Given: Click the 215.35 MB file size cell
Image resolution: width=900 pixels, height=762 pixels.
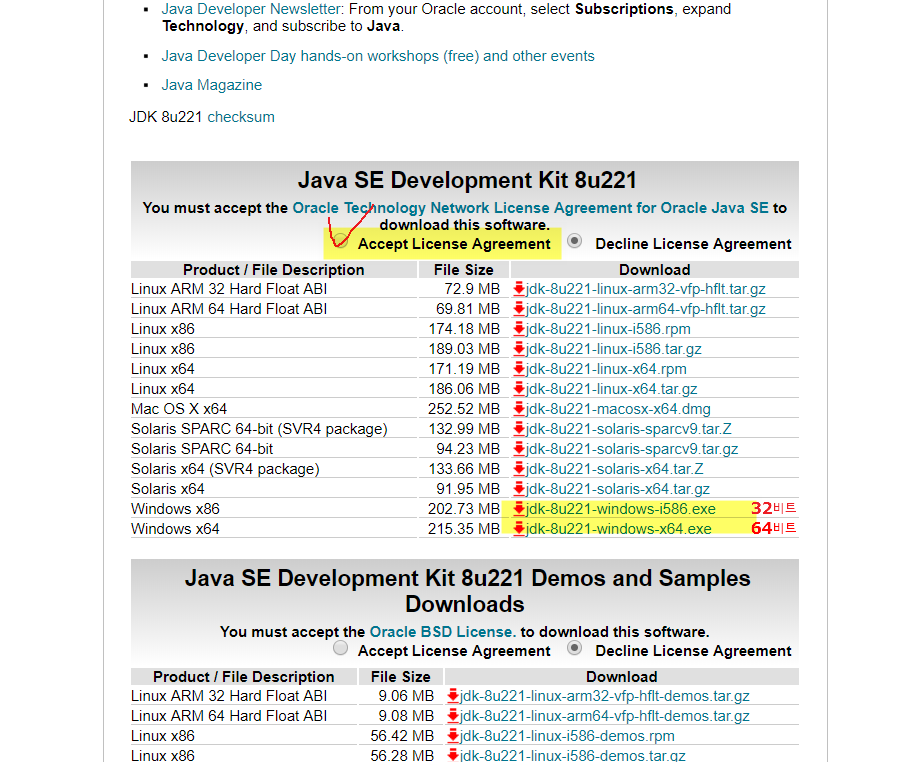Looking at the screenshot, I should [x=464, y=529].
